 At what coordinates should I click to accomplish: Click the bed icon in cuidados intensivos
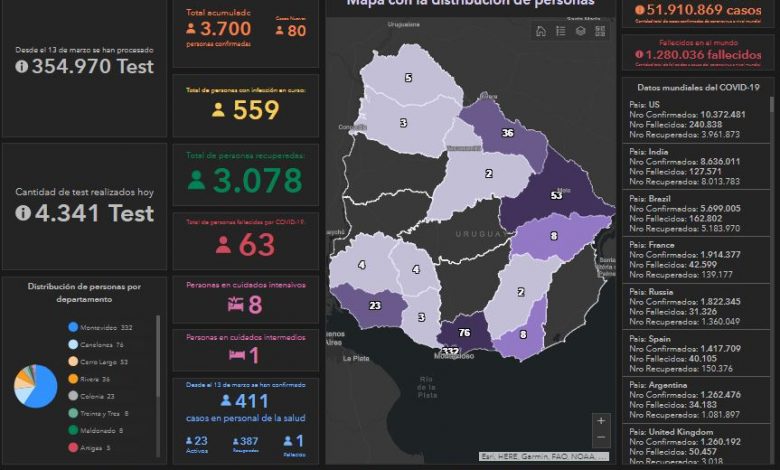pos(236,304)
